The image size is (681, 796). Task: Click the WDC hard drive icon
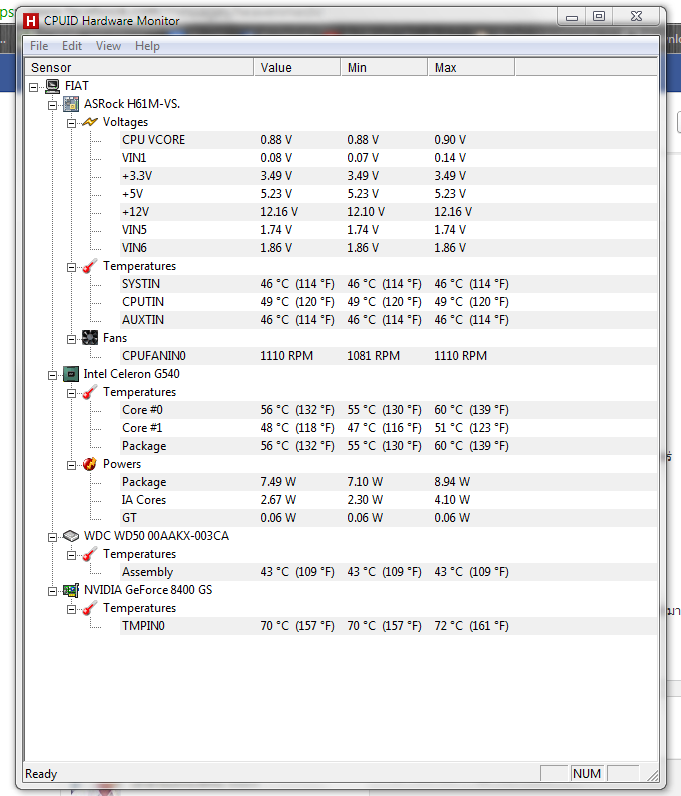pyautogui.click(x=71, y=536)
